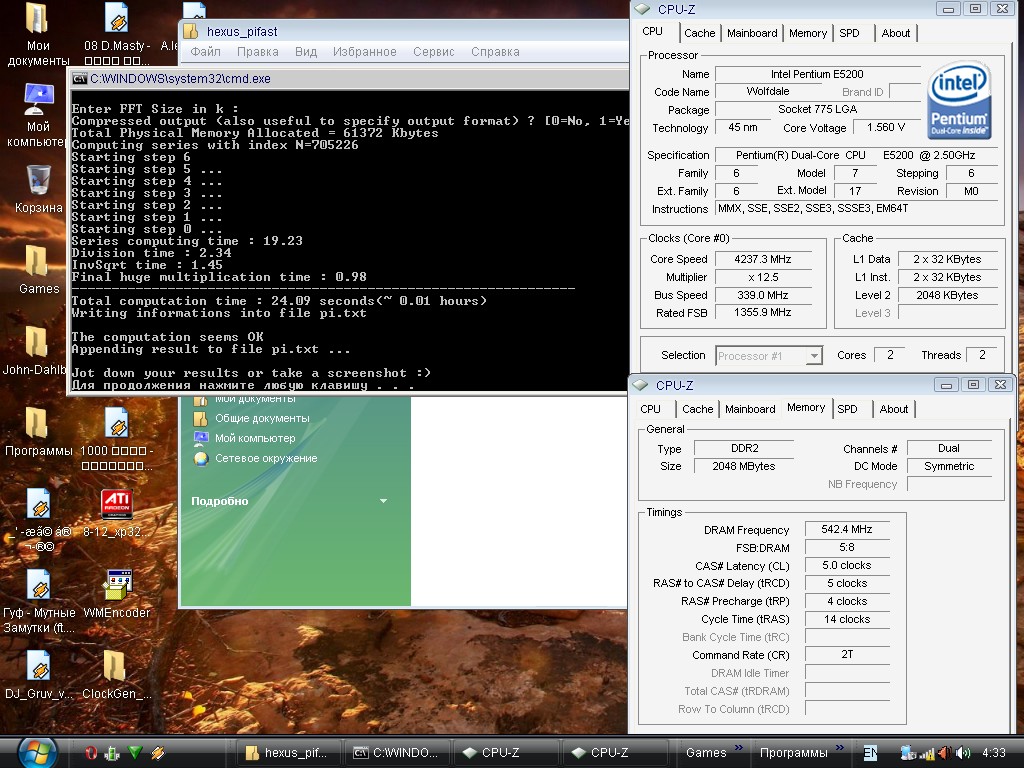Click the DRAM Frequency 542.4 MHz value

847,530
